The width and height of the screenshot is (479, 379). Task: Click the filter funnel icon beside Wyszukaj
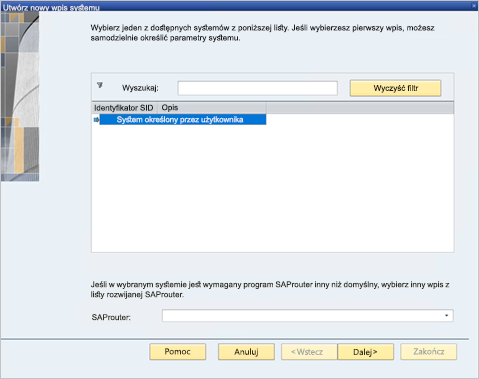click(x=100, y=85)
